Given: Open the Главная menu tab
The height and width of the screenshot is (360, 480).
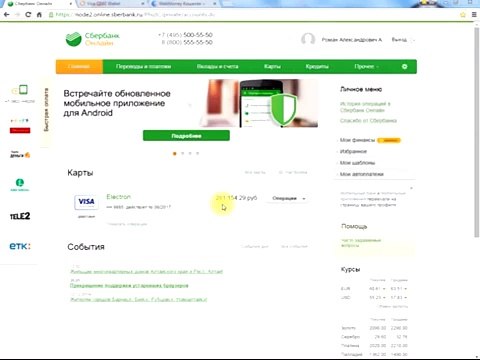Looking at the screenshot, I should [79, 66].
